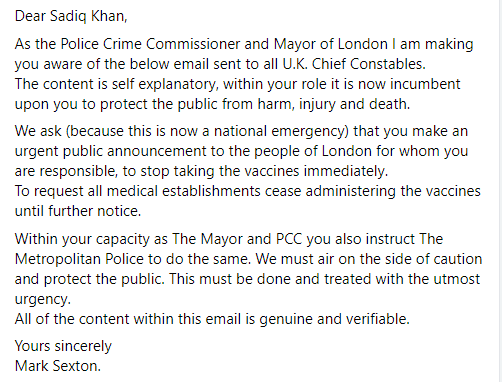Click the line starting 'To request all medical establishments'
This screenshot has width=502, height=382.
coord(248,191)
